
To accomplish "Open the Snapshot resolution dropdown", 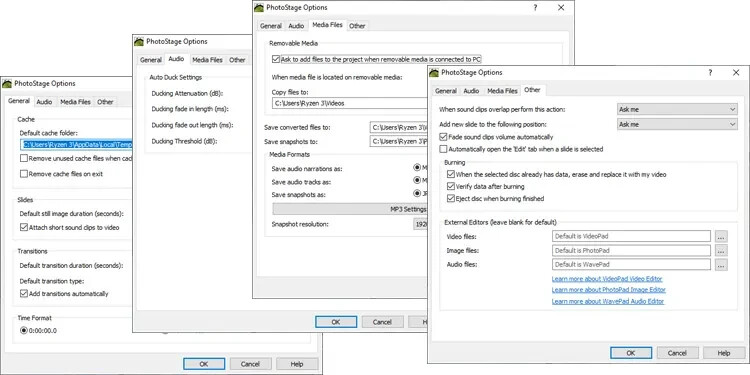I will [x=420, y=224].
